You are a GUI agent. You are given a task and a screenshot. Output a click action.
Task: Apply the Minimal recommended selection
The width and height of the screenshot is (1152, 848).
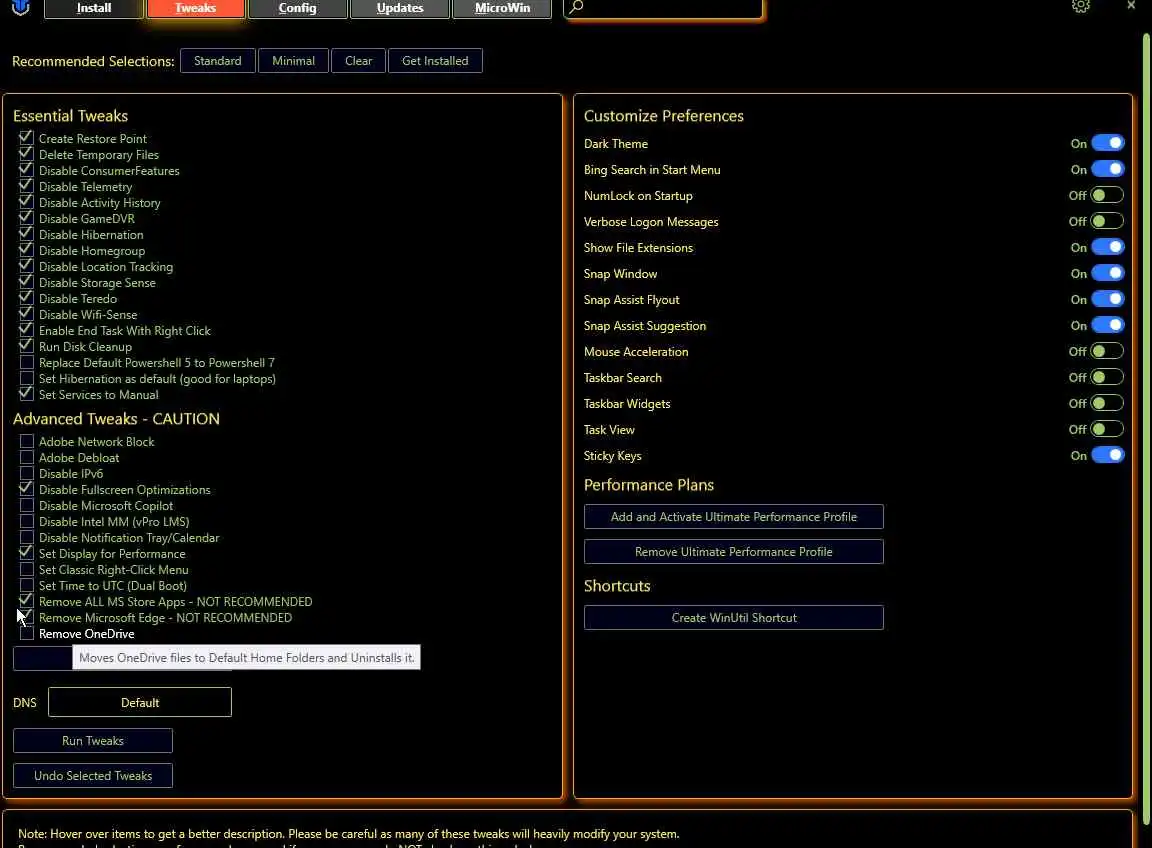293,61
